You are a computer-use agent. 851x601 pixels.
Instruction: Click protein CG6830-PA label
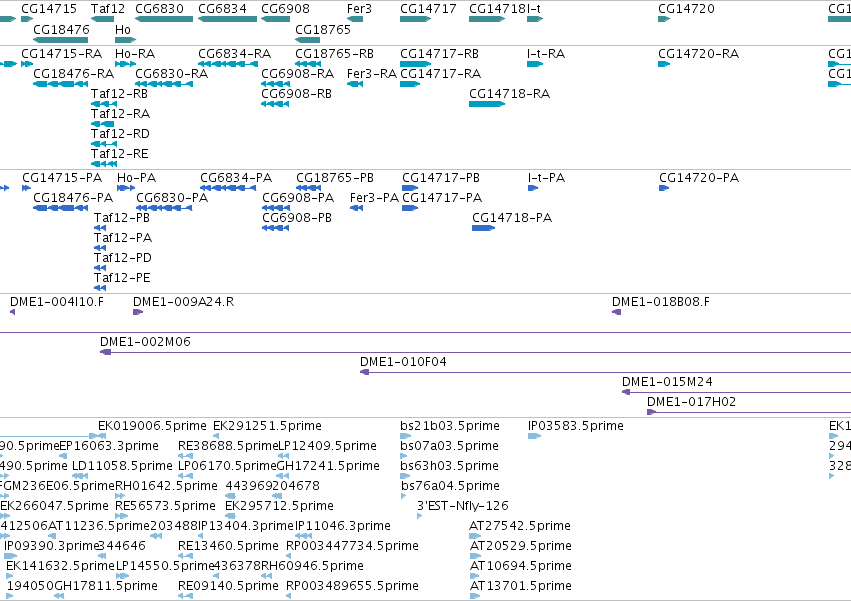click(172, 198)
